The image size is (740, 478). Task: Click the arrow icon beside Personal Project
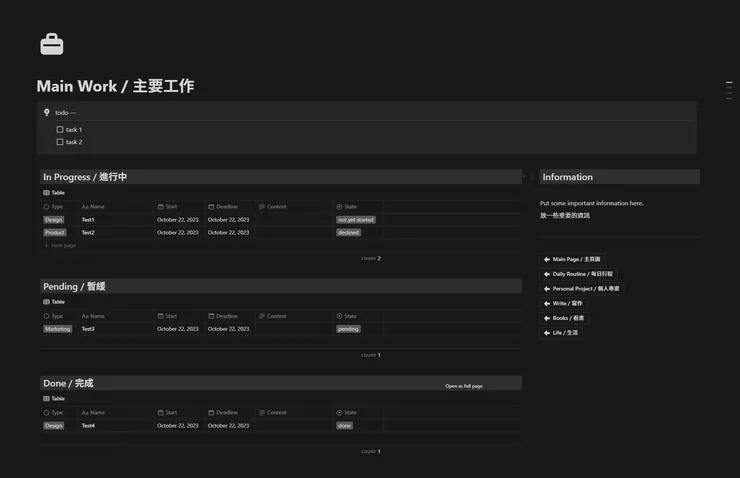pyautogui.click(x=547, y=288)
